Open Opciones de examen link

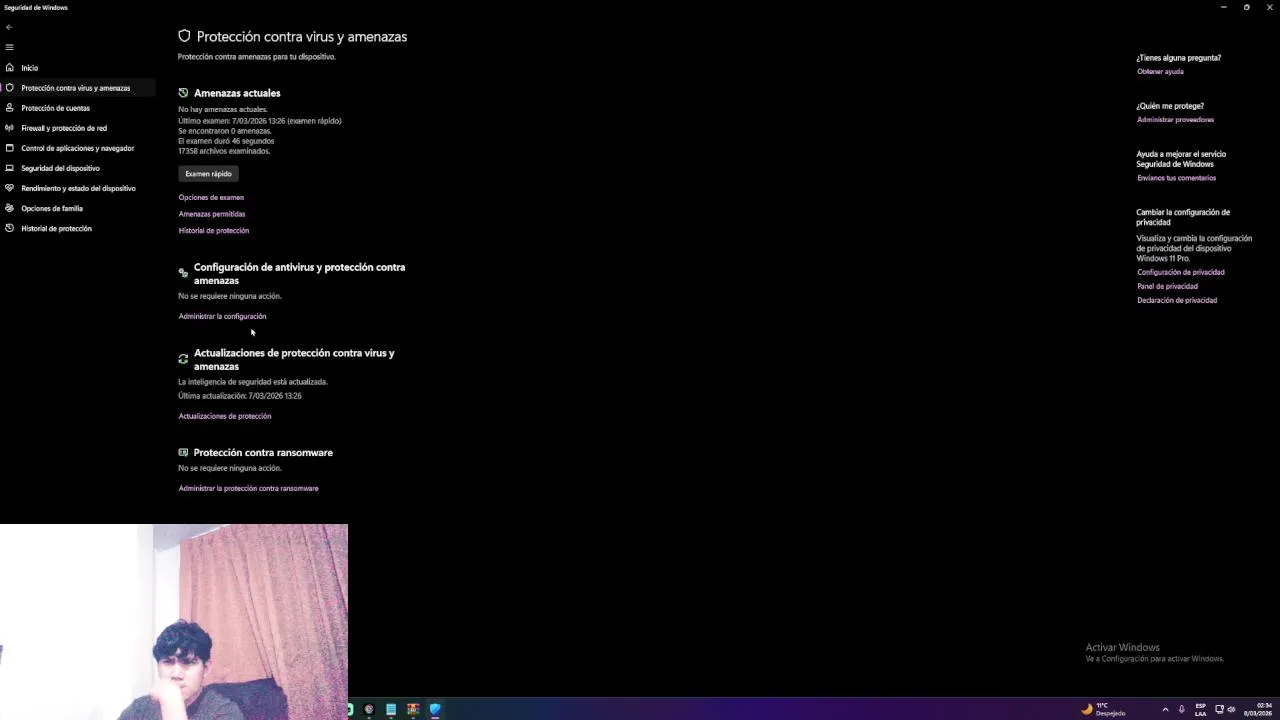[x=211, y=197]
